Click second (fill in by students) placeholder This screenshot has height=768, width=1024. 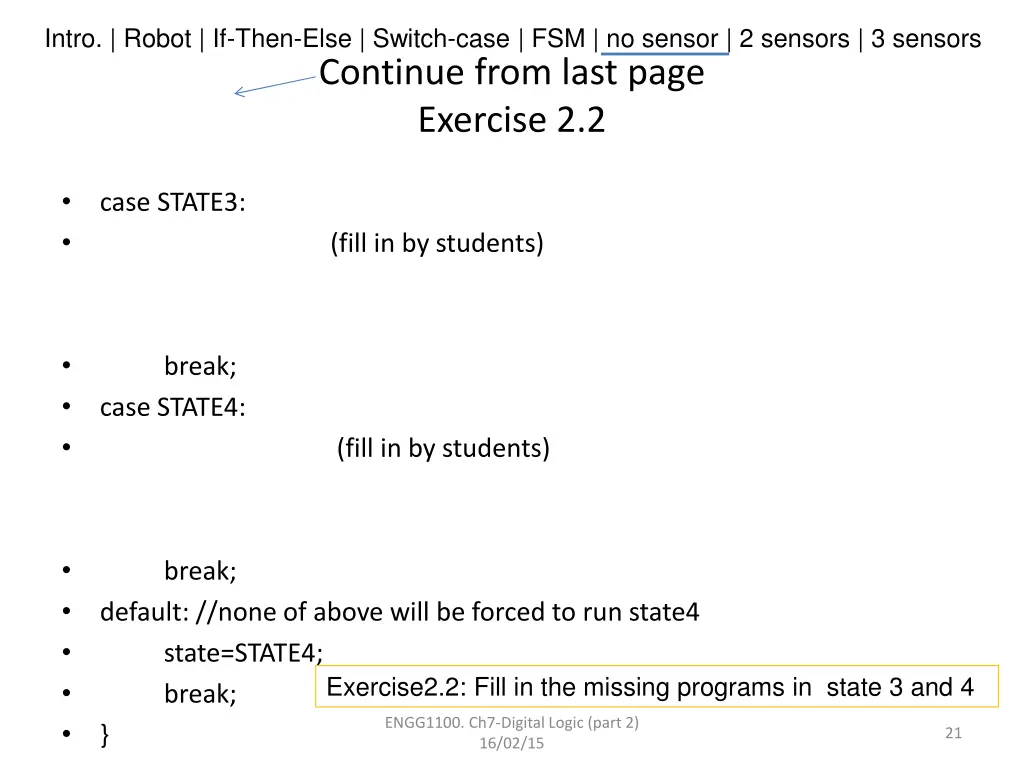[443, 448]
